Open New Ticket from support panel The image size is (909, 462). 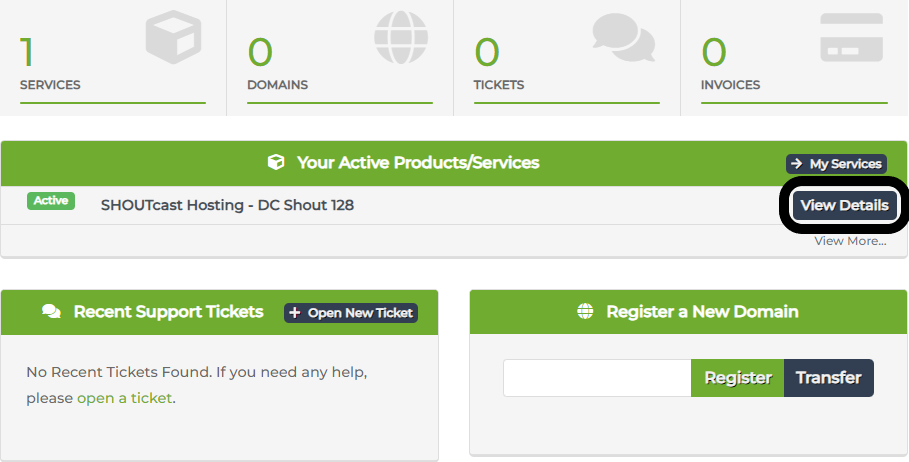click(351, 313)
